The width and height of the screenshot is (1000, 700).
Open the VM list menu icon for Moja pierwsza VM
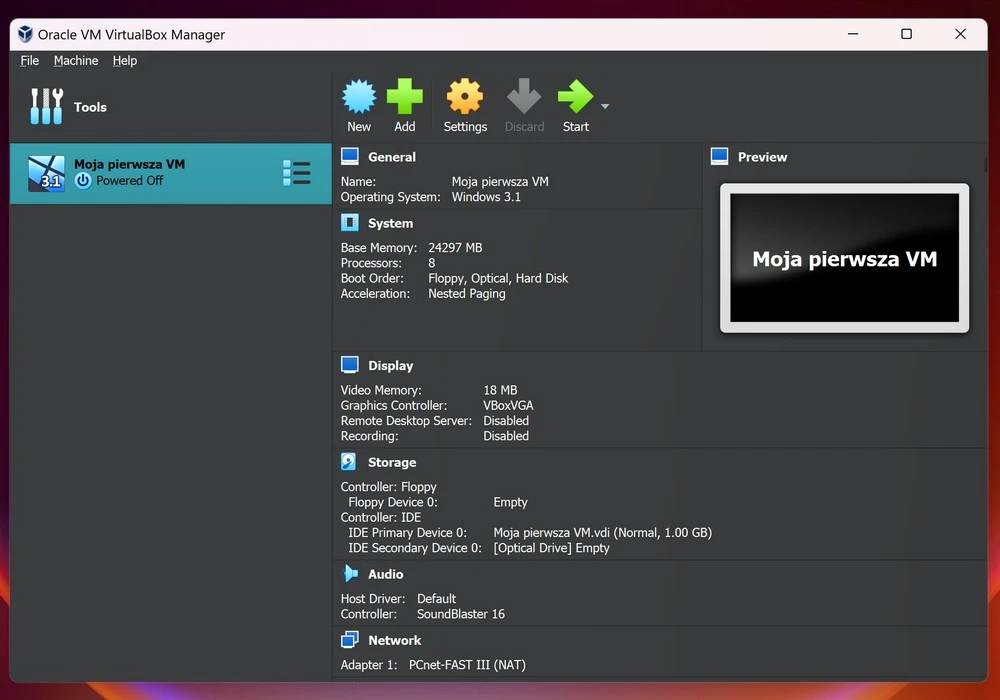[297, 173]
